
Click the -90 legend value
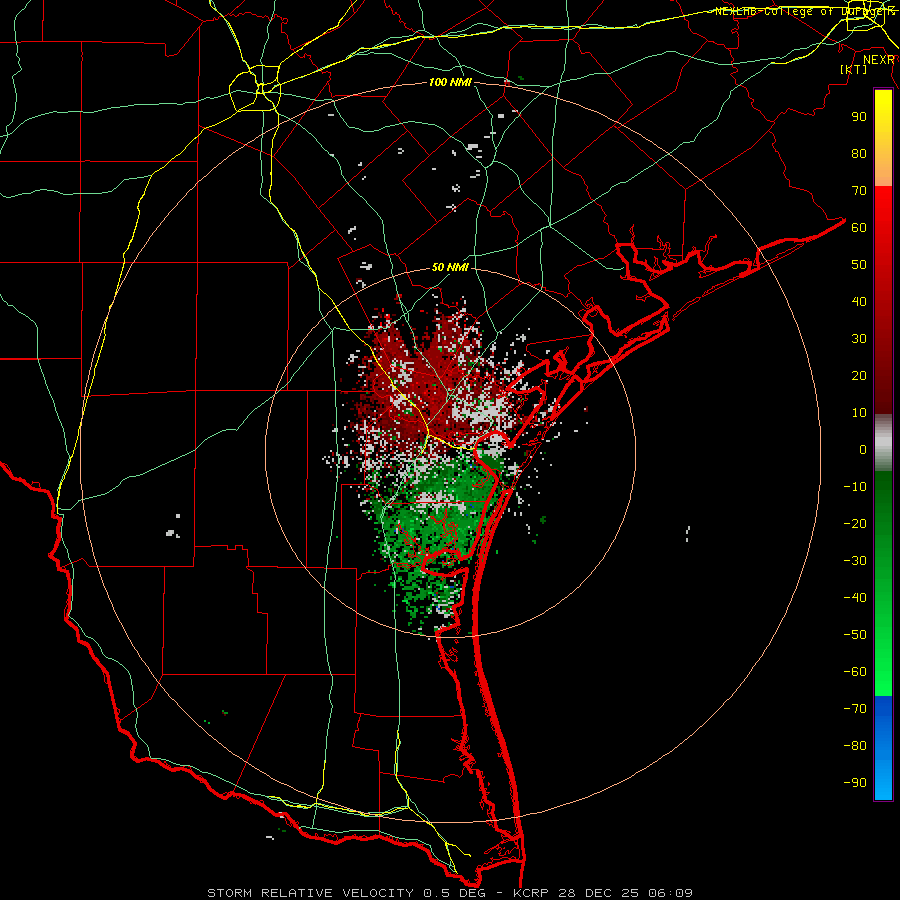click(855, 783)
